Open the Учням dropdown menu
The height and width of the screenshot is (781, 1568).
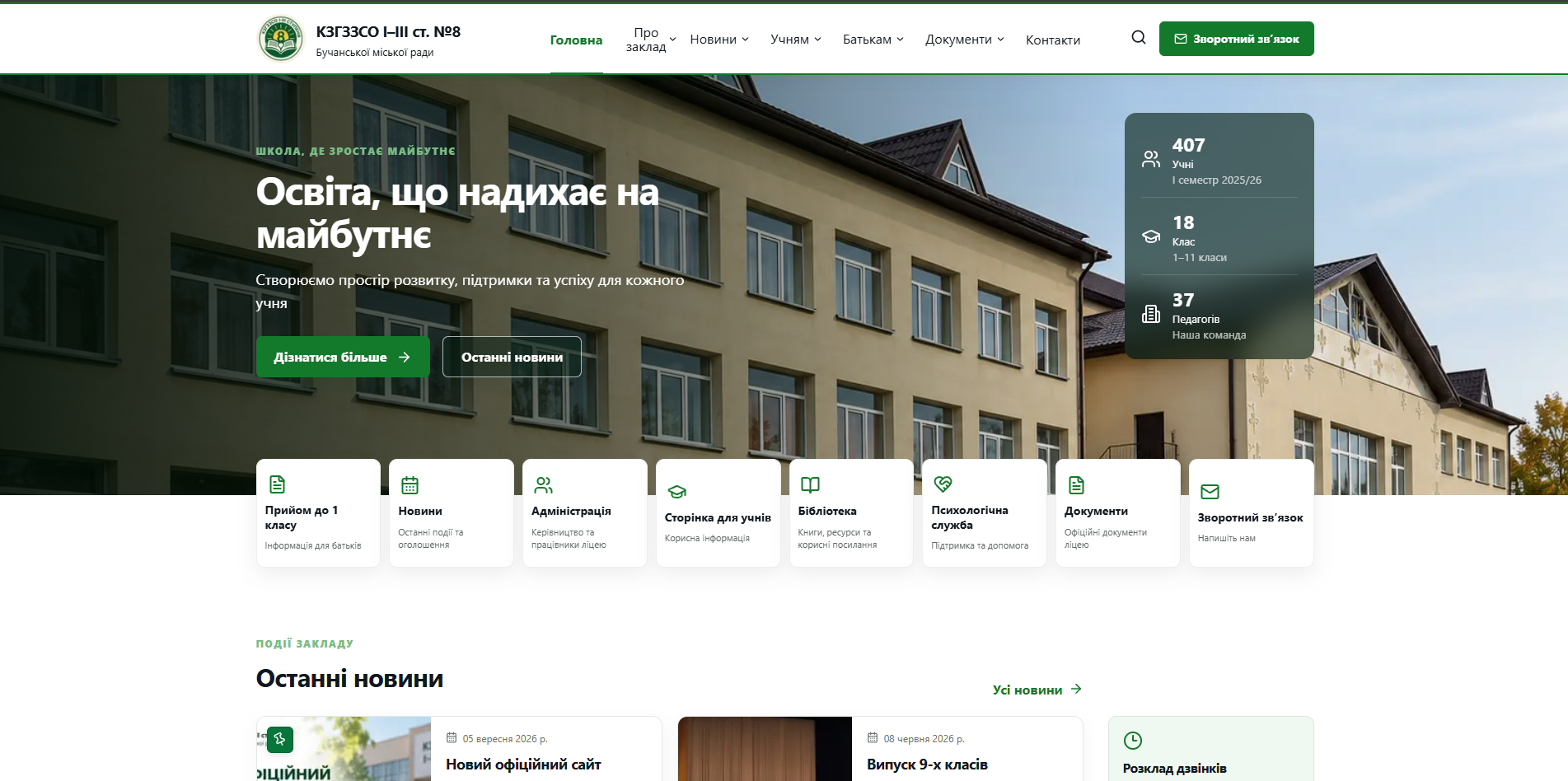point(796,40)
